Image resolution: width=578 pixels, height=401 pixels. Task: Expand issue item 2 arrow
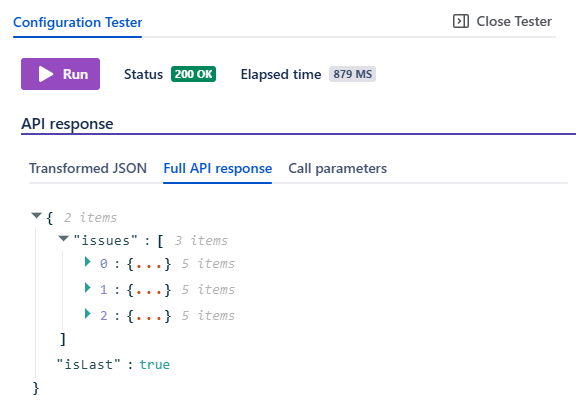88,314
